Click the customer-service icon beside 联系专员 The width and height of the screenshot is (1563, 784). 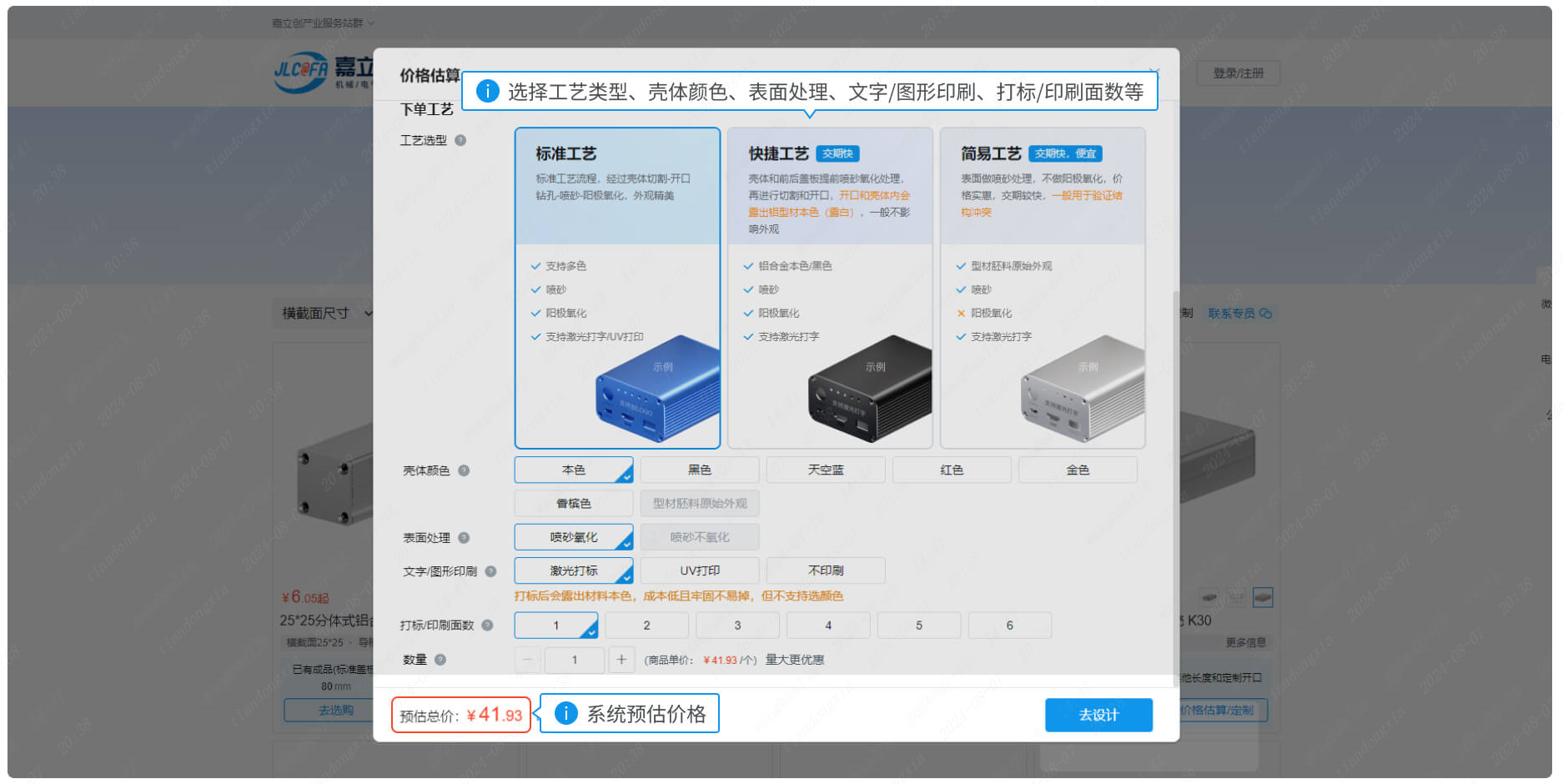point(1265,314)
